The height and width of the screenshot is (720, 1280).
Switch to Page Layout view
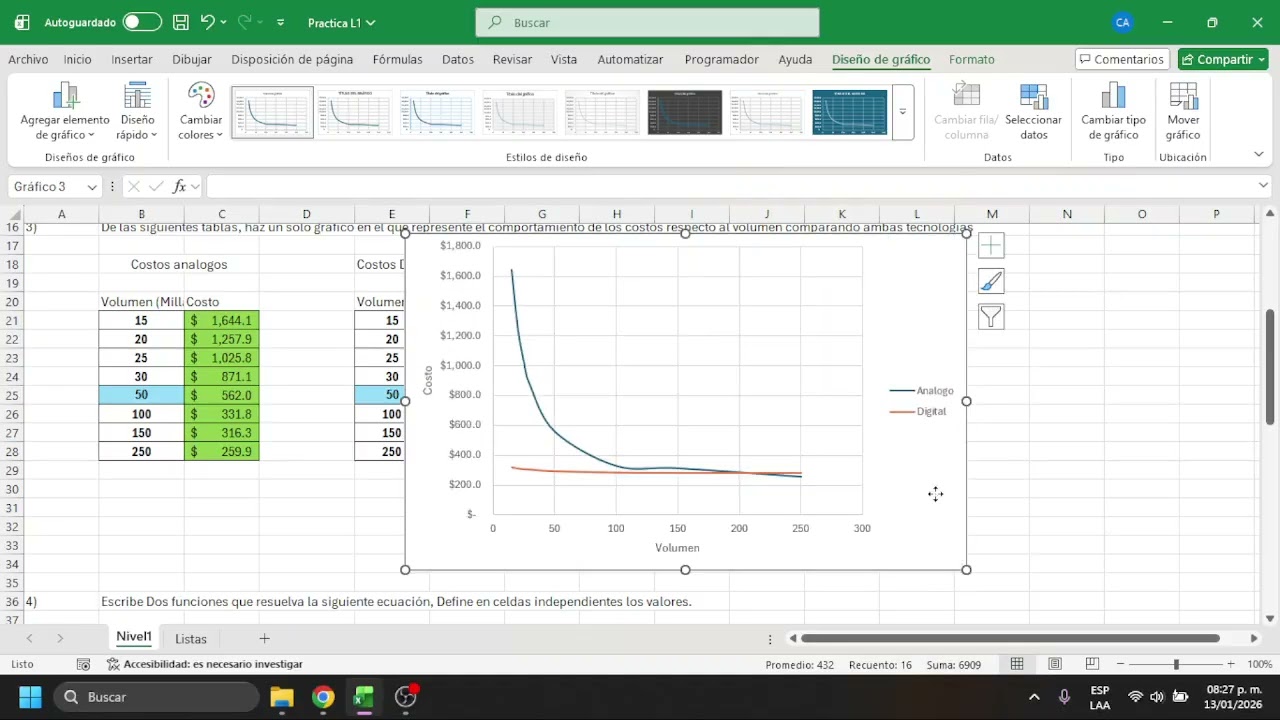click(1055, 664)
